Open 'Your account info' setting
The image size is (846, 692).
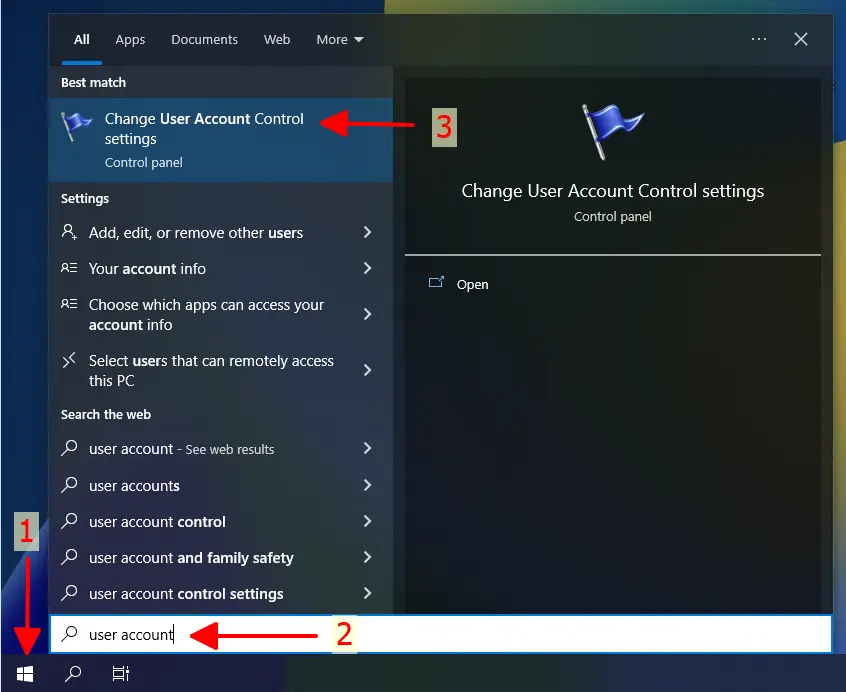coord(221,268)
